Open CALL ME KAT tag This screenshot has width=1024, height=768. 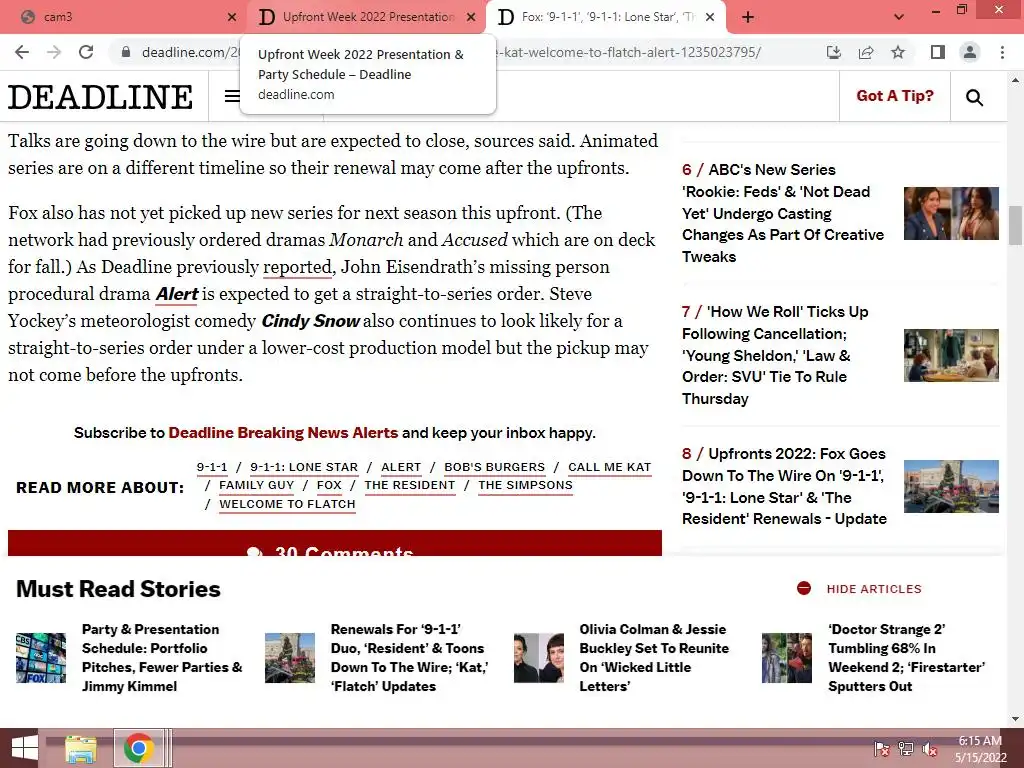[609, 467]
